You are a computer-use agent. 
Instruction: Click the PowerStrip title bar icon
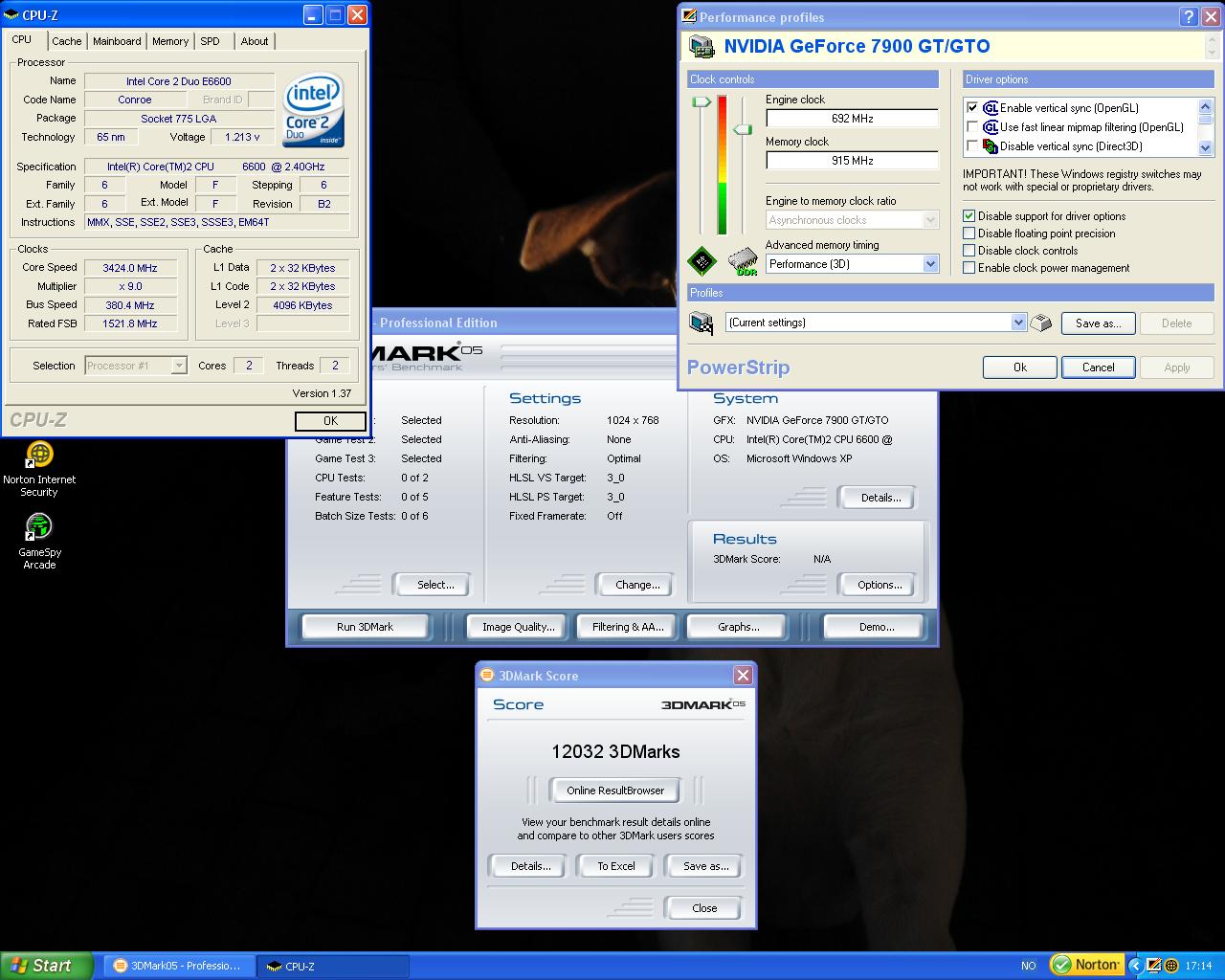pos(688,16)
